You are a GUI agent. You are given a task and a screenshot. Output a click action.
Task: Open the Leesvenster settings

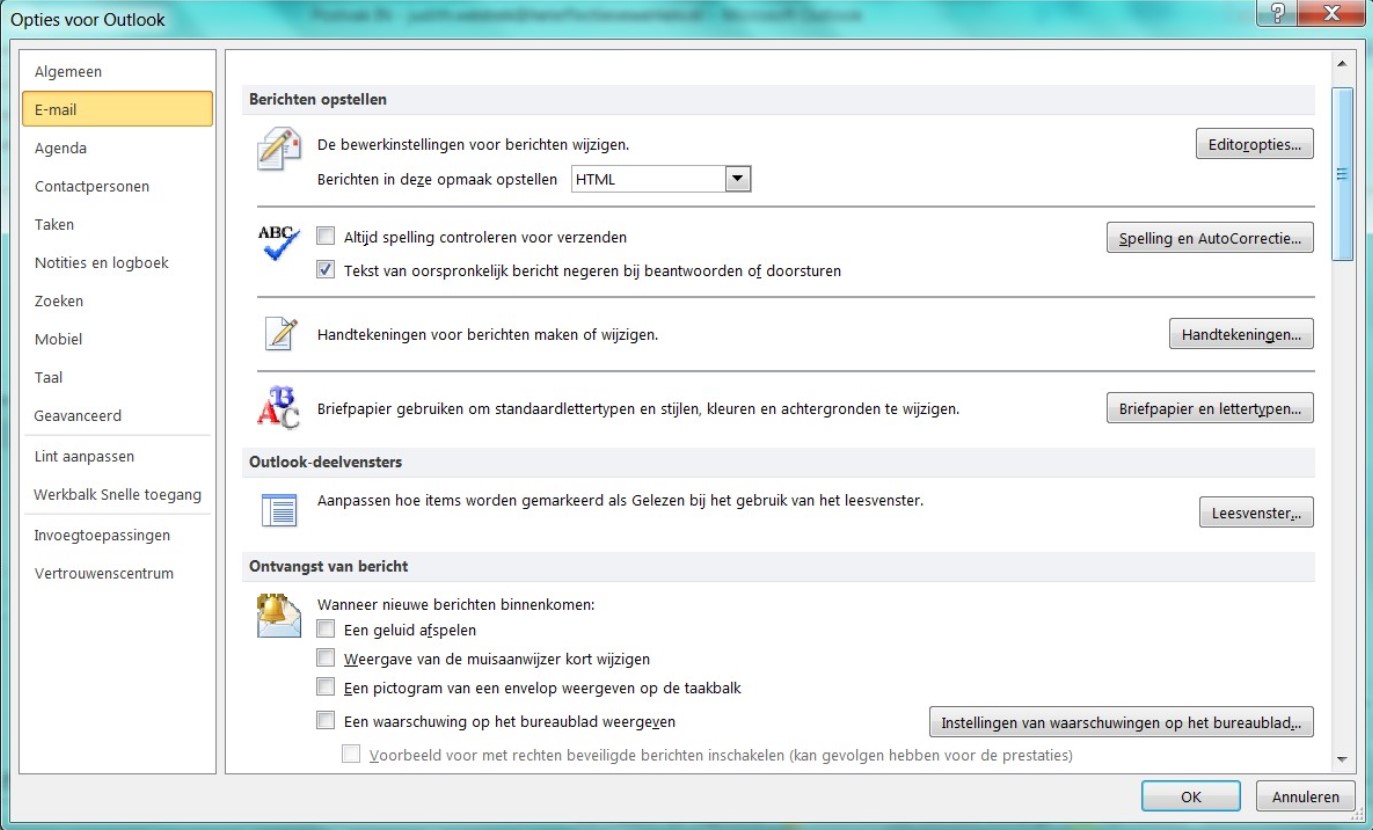[x=1256, y=512]
